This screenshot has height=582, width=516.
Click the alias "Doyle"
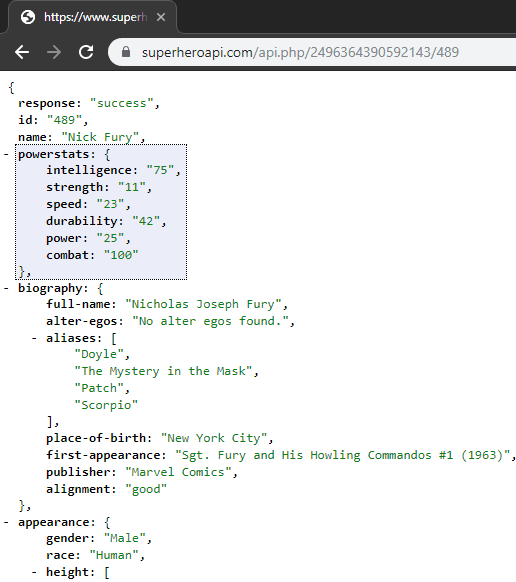tap(99, 354)
